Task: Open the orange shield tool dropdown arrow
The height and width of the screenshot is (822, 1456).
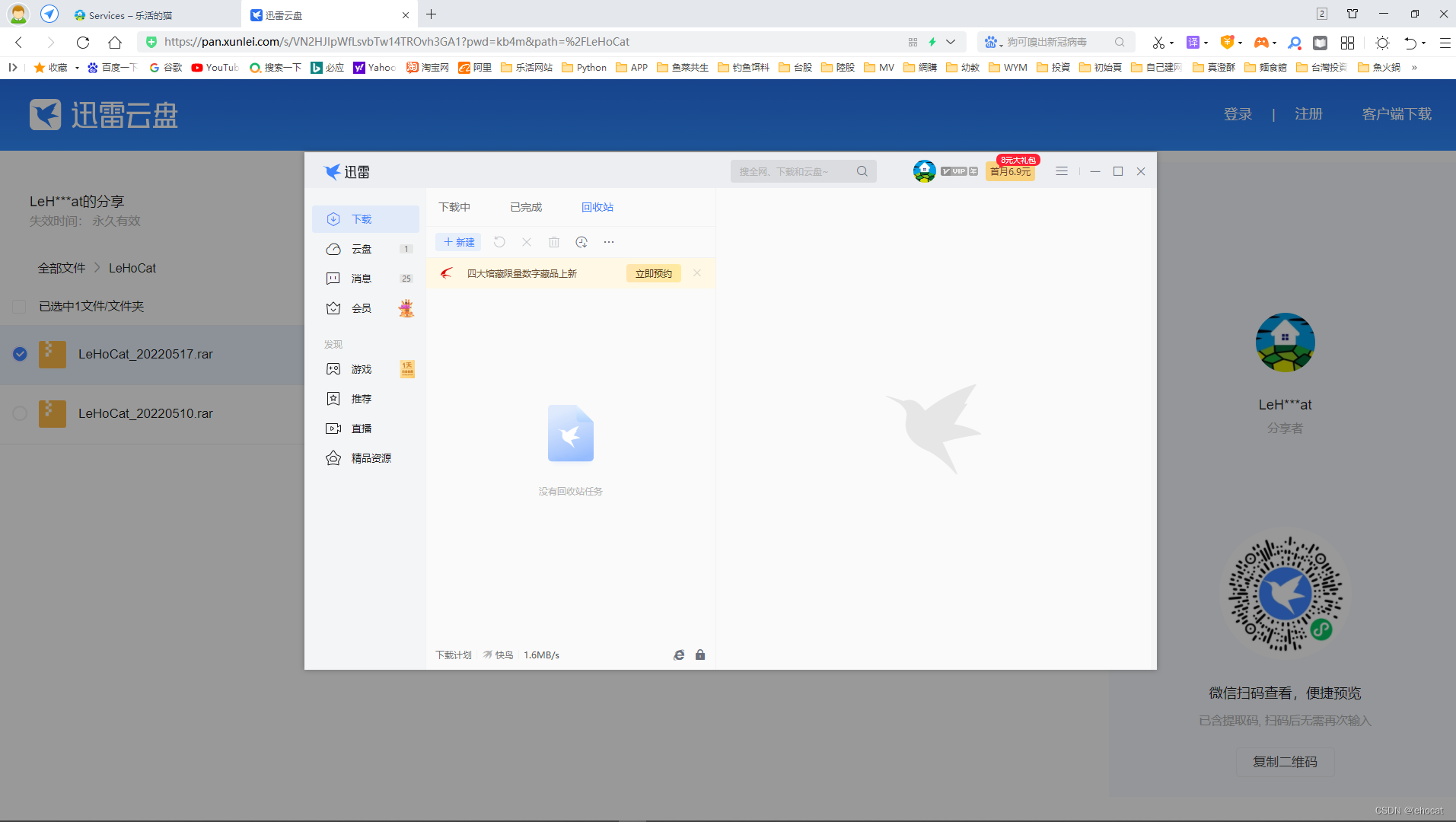Action: (x=1241, y=43)
